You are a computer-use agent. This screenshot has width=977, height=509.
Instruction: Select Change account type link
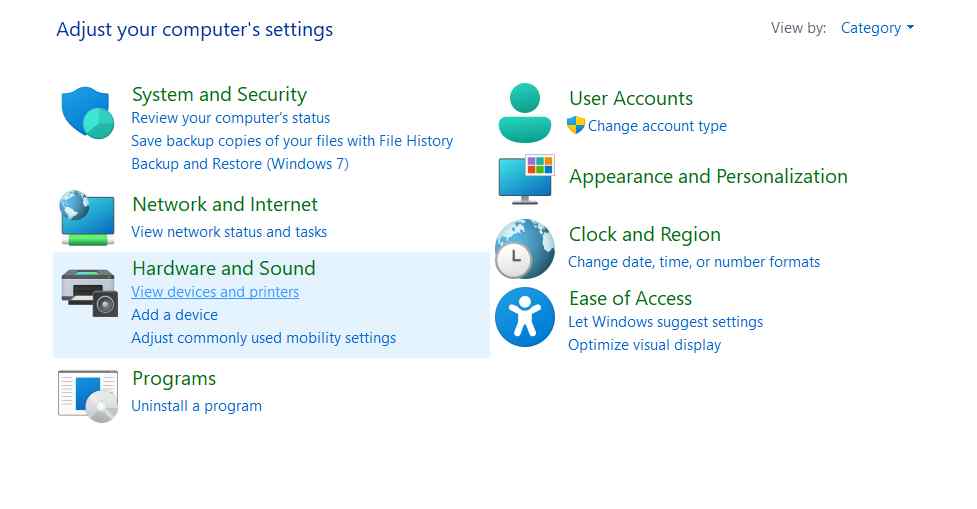pyautogui.click(x=657, y=126)
